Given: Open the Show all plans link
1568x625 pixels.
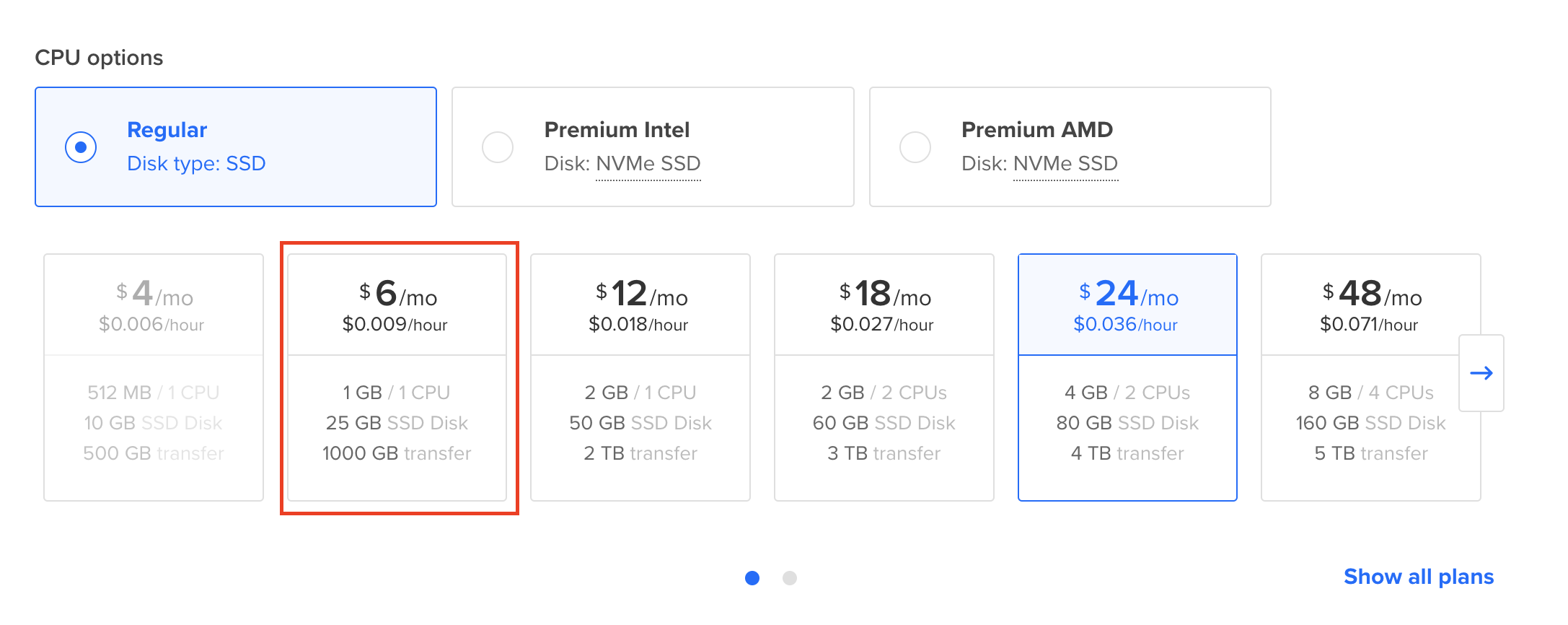Looking at the screenshot, I should [1419, 577].
